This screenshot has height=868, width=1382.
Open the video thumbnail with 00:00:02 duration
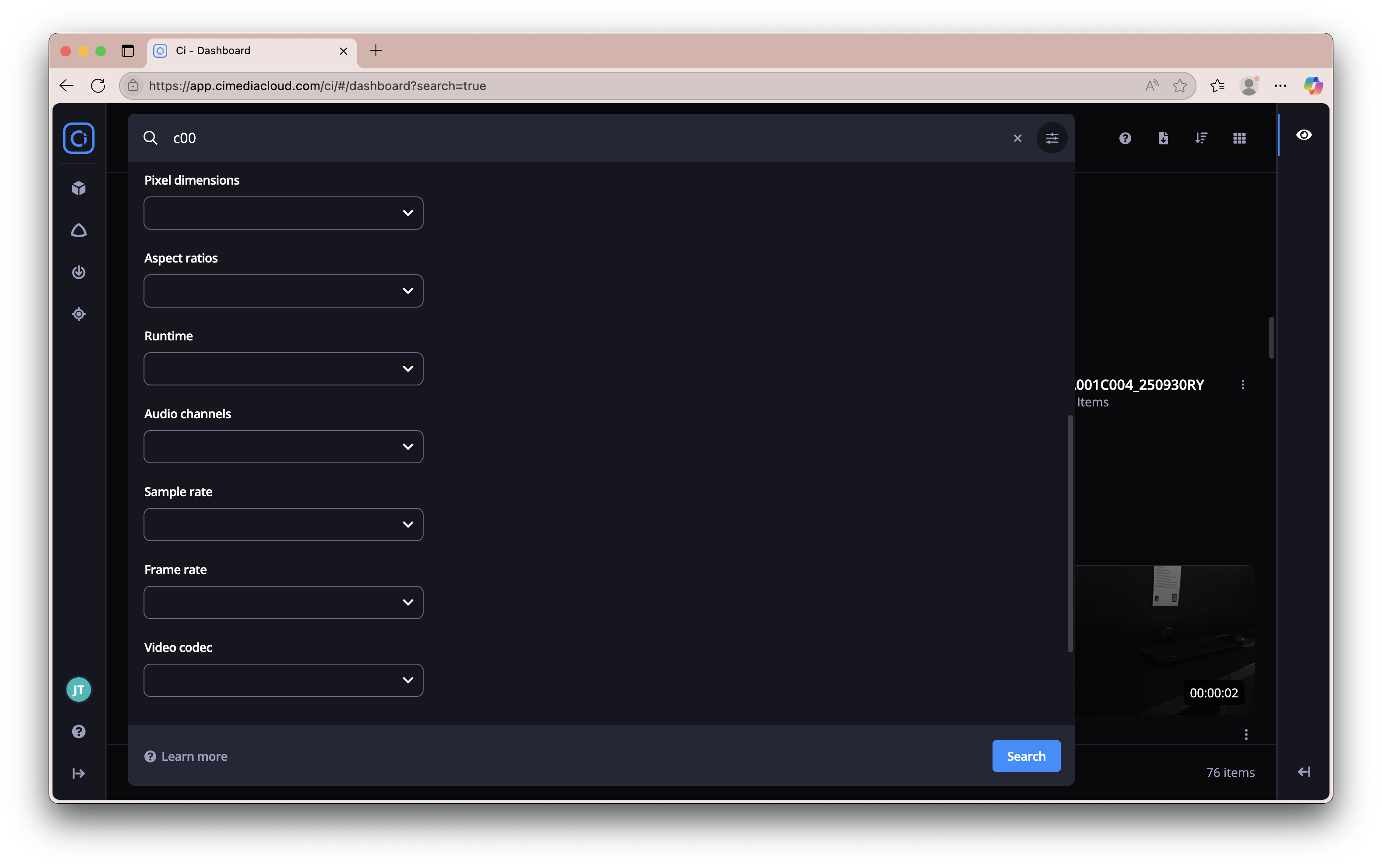pyautogui.click(x=1165, y=640)
